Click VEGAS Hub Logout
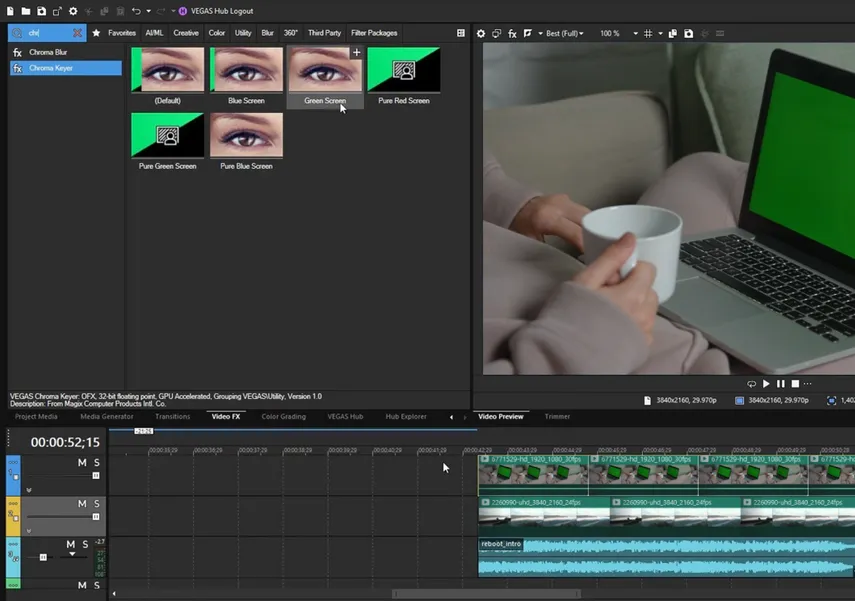 [x=222, y=11]
